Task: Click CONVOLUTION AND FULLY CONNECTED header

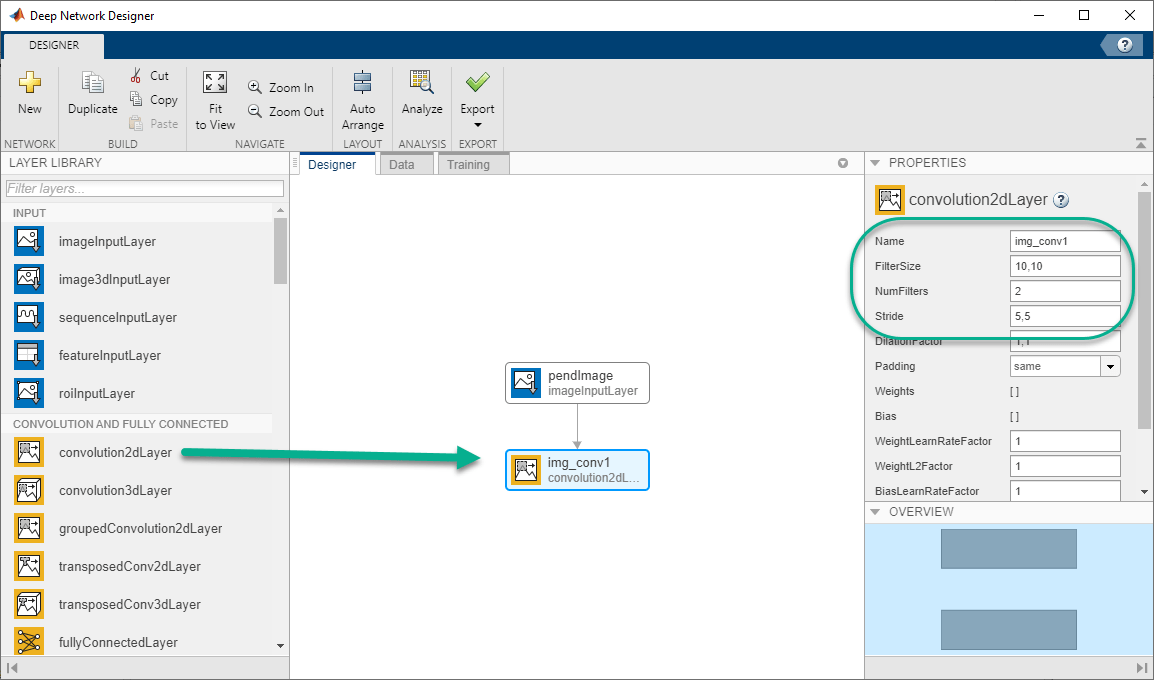Action: [x=121, y=424]
